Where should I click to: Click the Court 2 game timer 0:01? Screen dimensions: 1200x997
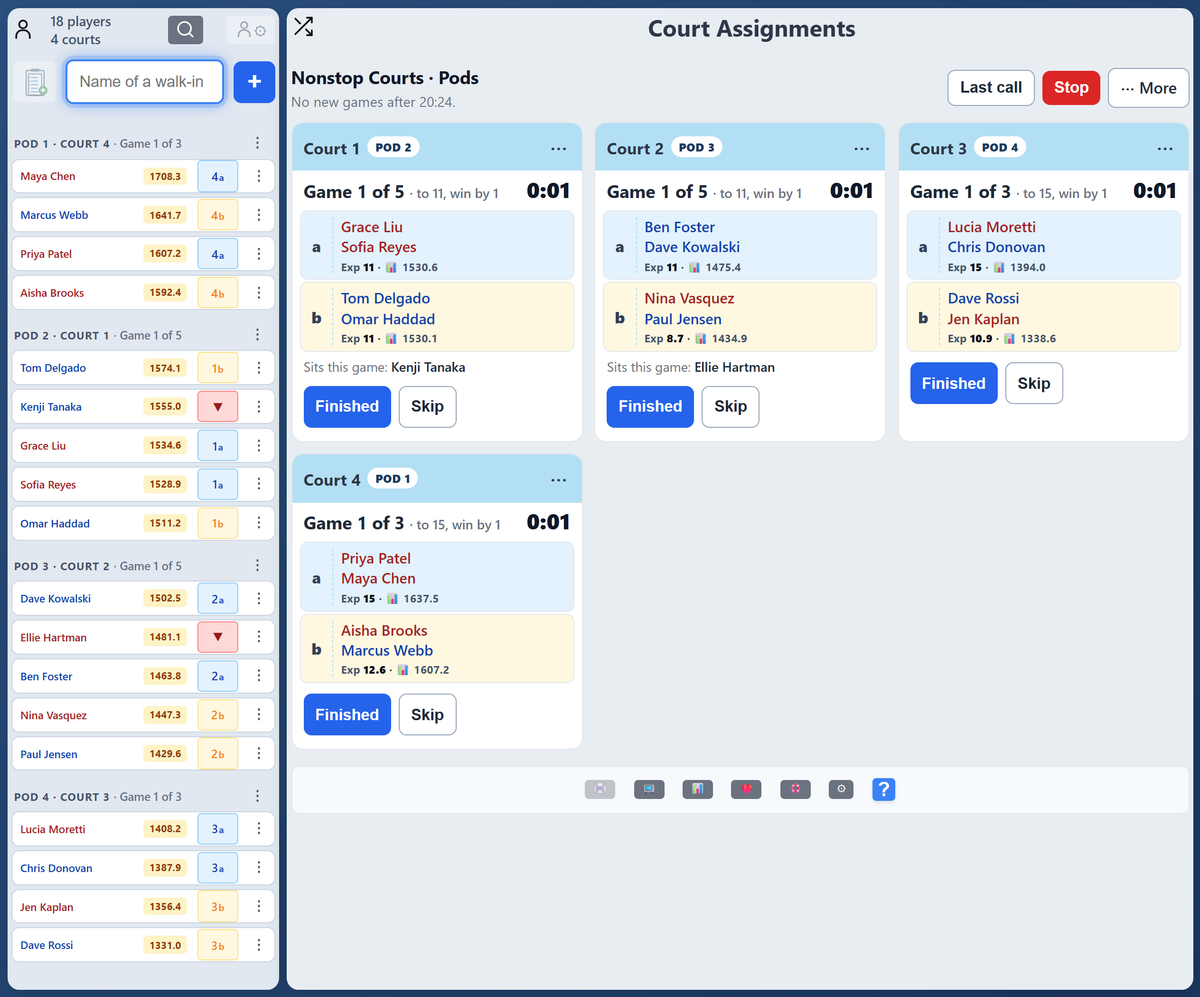(851, 191)
